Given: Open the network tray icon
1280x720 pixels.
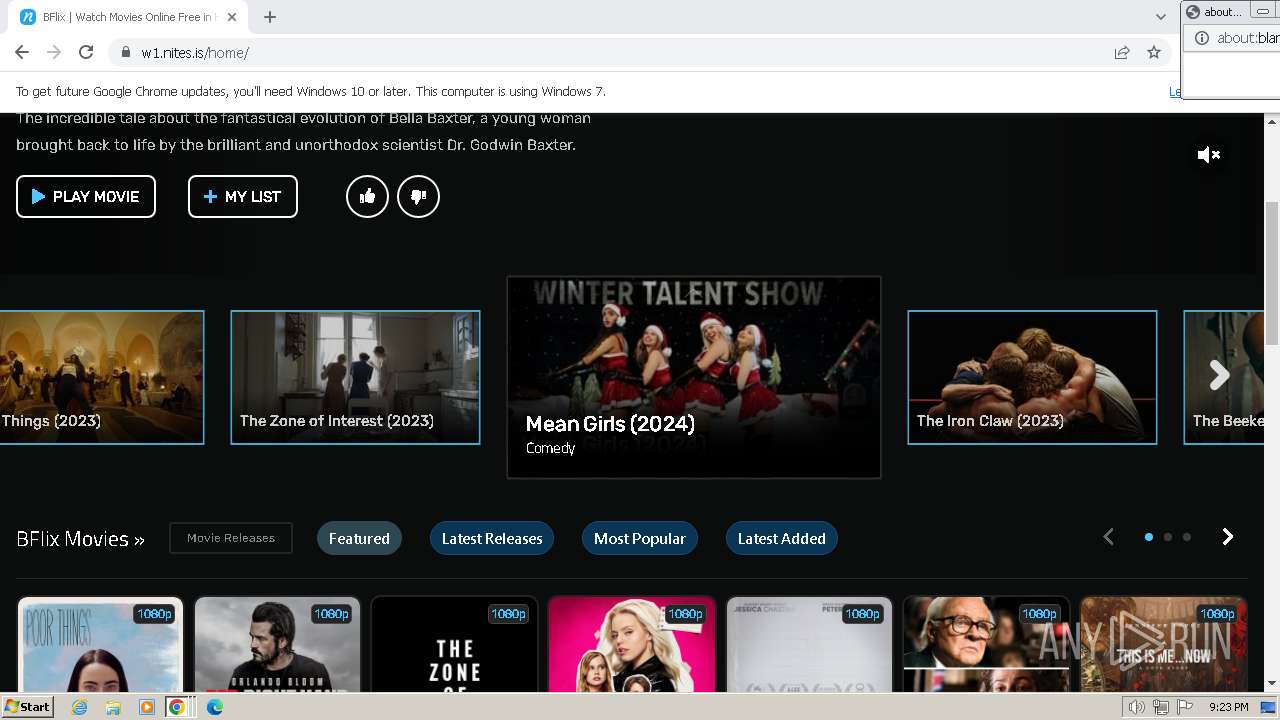Looking at the screenshot, I should [x=1160, y=707].
